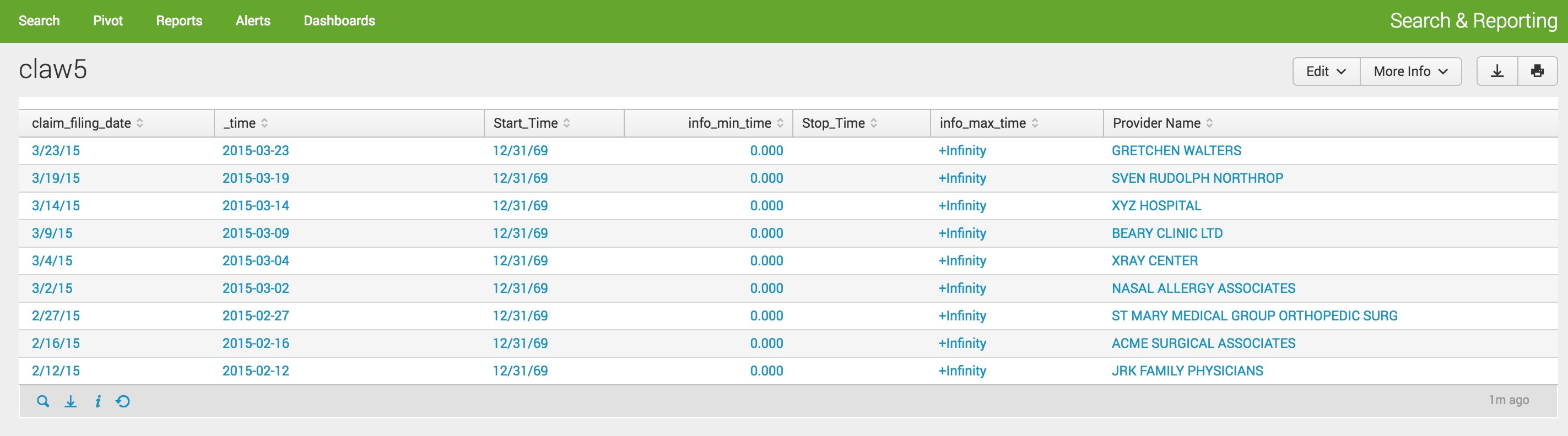Open the Edit dropdown
The image size is (1568, 436).
coord(1325,72)
